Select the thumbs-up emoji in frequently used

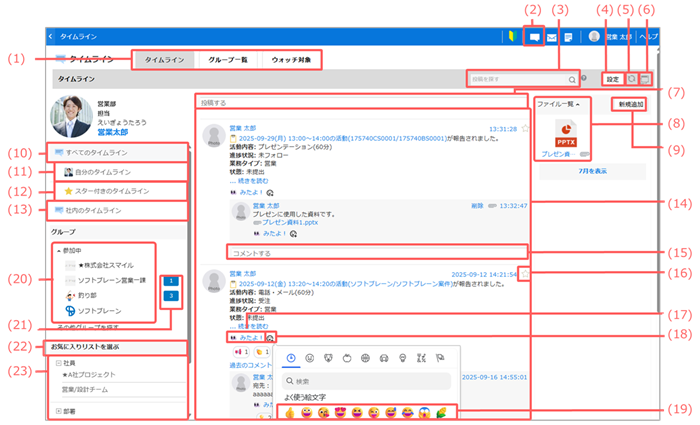(291, 411)
